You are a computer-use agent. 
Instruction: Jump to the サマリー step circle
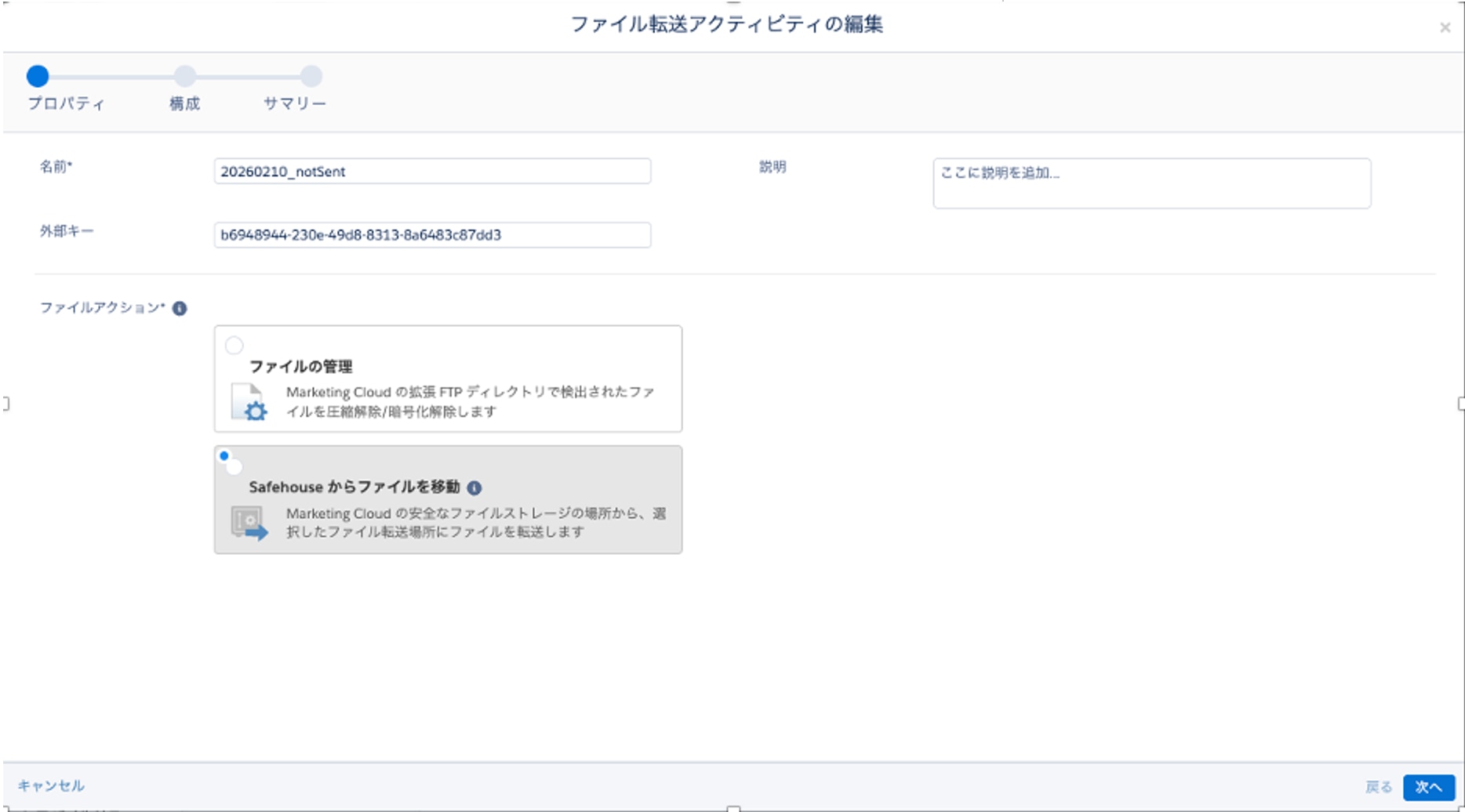click(x=311, y=76)
